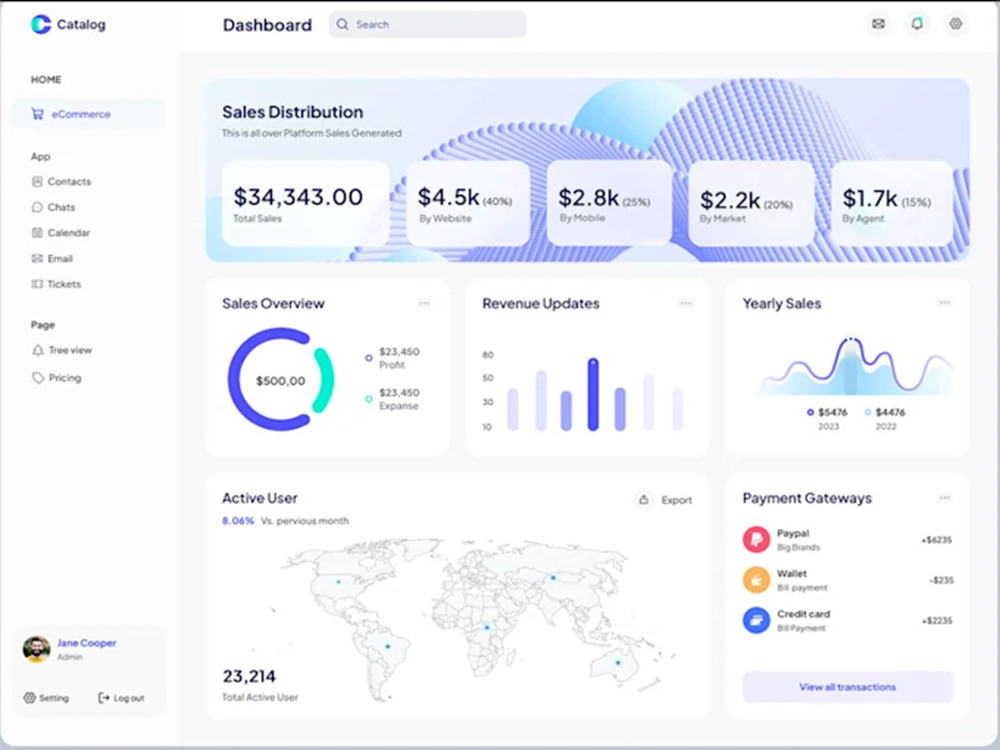The image size is (1000, 750).
Task: Open the Tickets menu item
Action: pyautogui.click(x=57, y=284)
